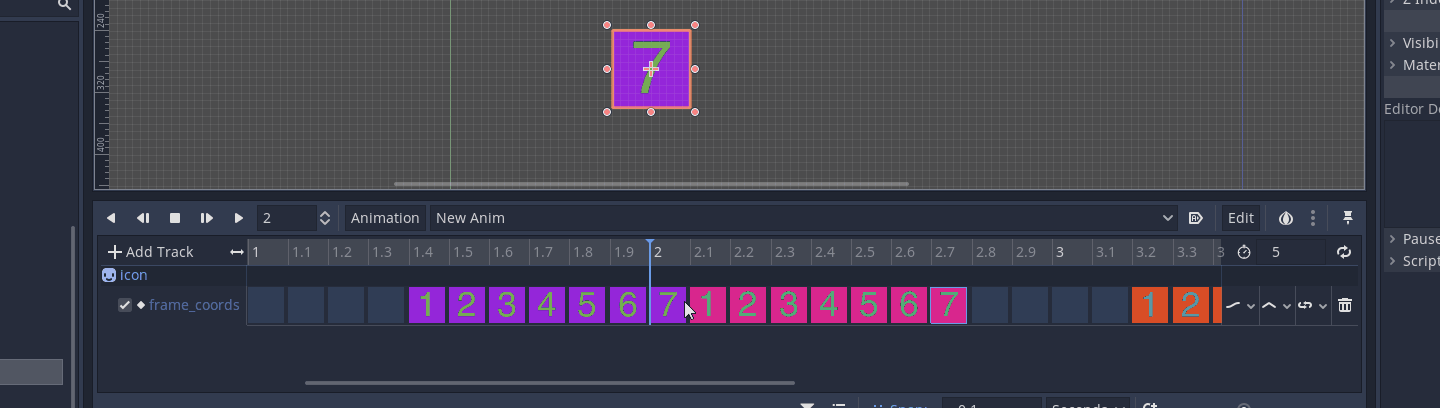Viewport: 1440px width, 408px height.
Task: Play animation from current position
Action: (x=239, y=218)
